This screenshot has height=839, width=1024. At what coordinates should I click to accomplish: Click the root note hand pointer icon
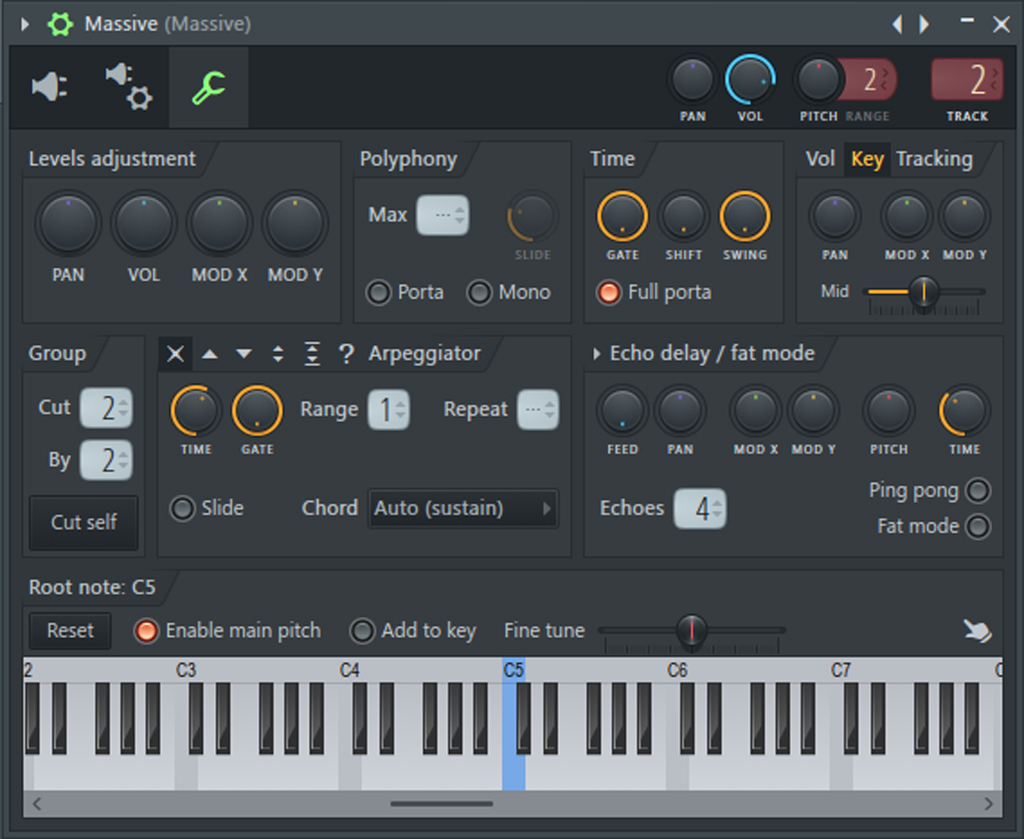tap(976, 630)
